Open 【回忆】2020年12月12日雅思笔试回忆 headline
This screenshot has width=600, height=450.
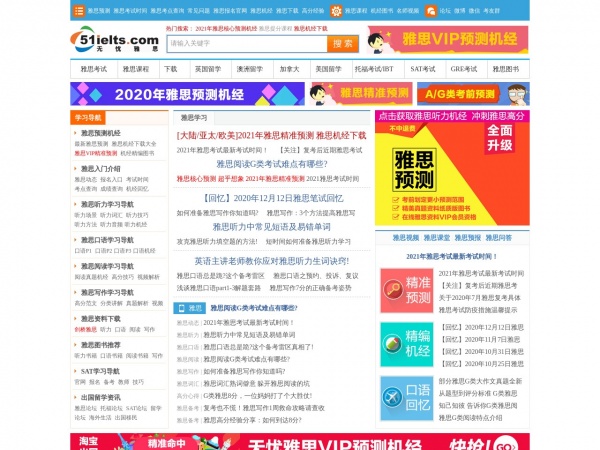(x=272, y=198)
